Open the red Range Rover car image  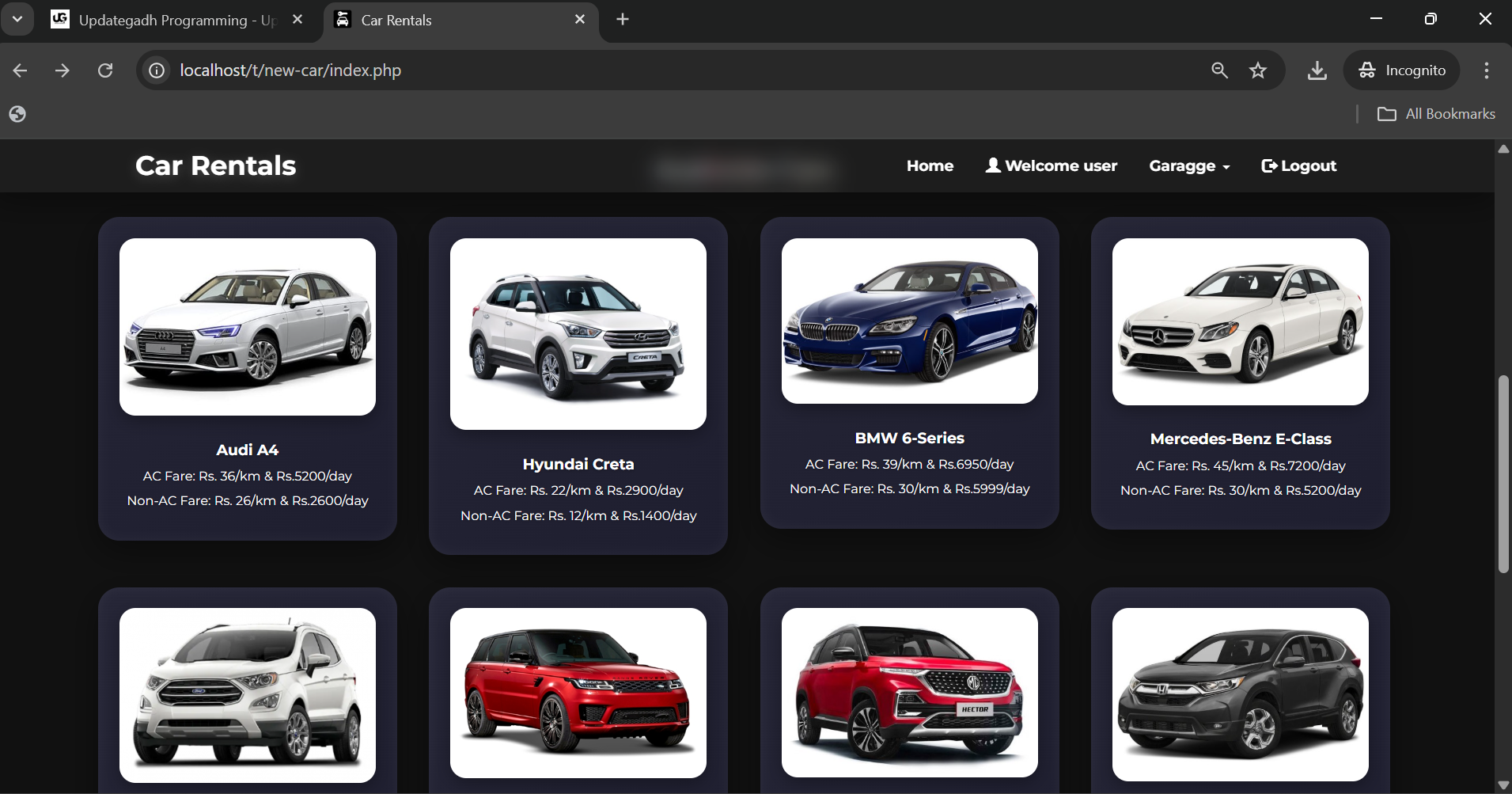tap(578, 693)
